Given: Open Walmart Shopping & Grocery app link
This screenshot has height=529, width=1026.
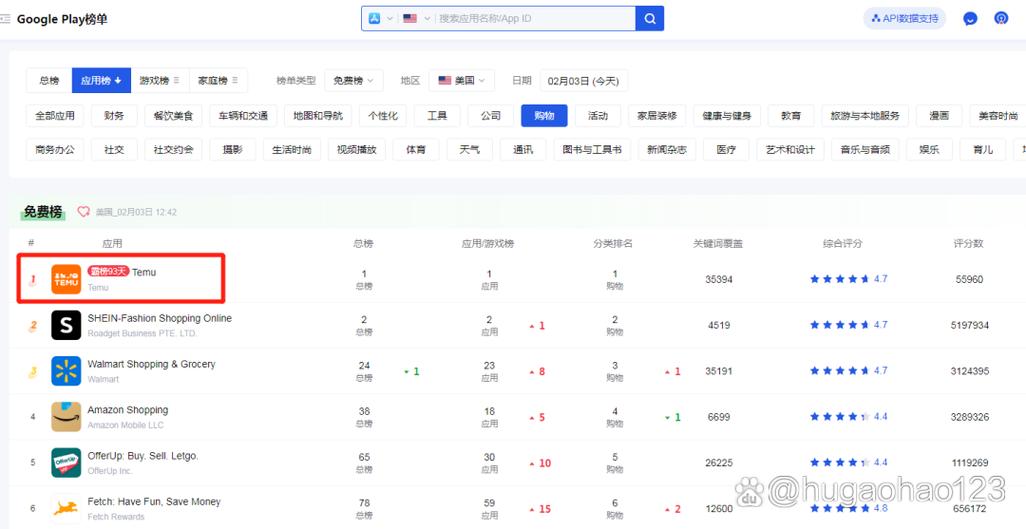Looking at the screenshot, I should [151, 364].
